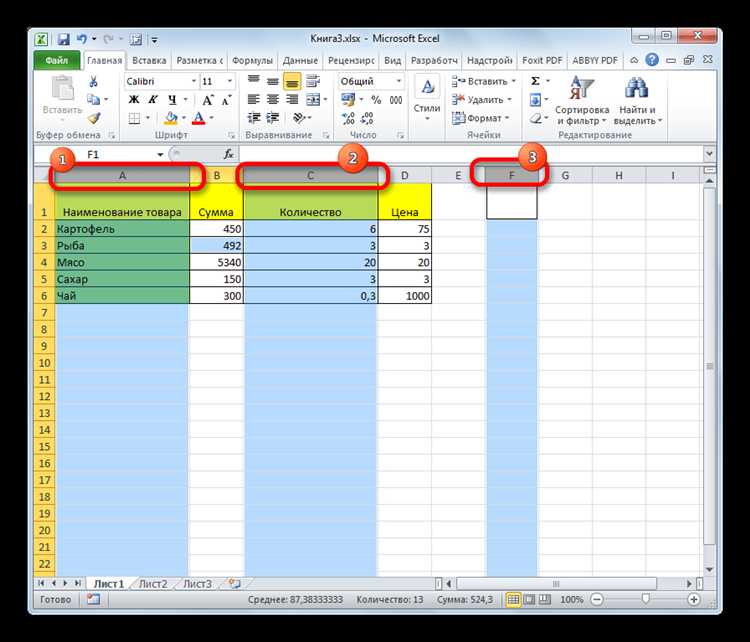
Task: Click increase decimal icon
Action: 348,118
